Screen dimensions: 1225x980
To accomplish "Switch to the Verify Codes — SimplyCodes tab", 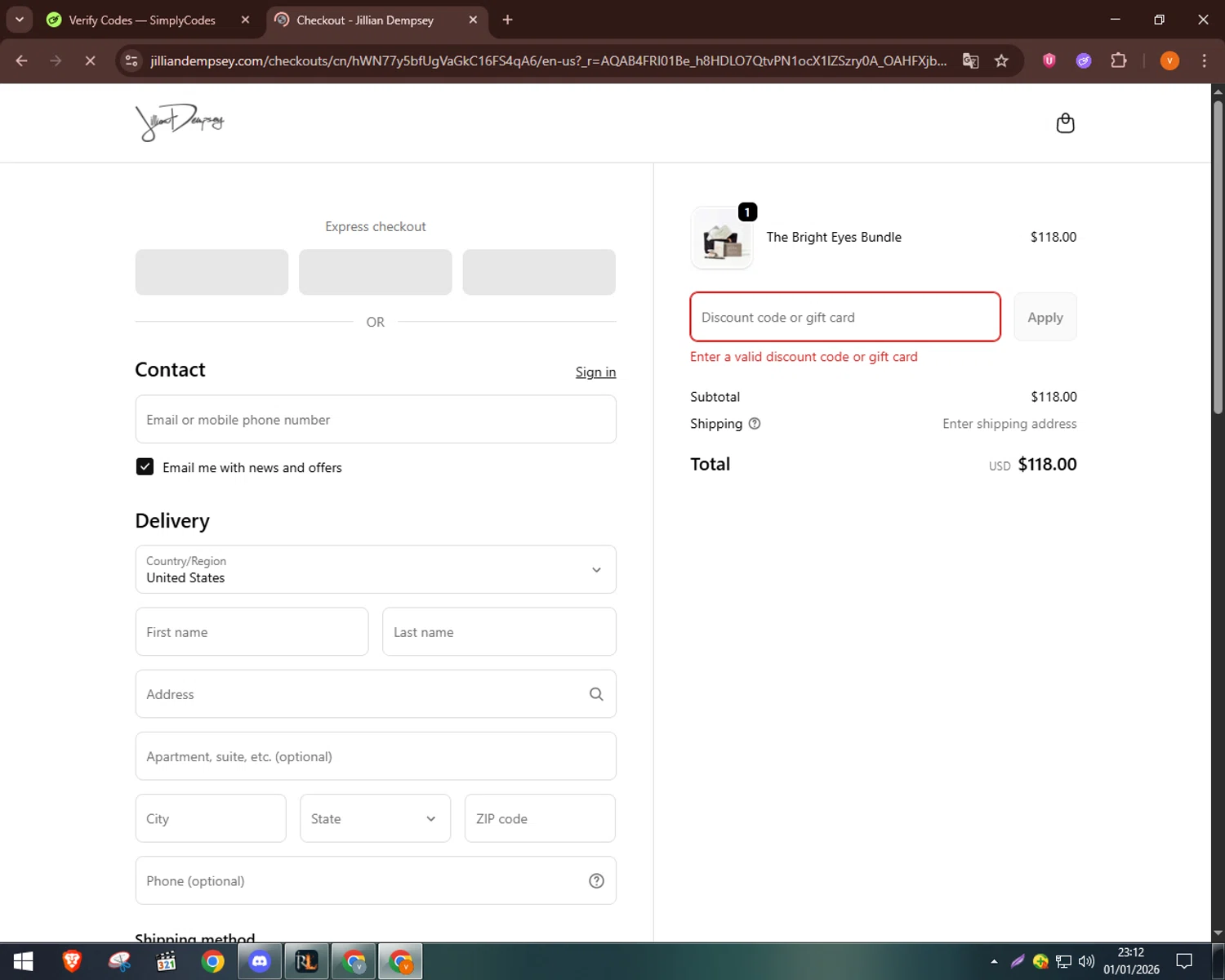I will 141,20.
